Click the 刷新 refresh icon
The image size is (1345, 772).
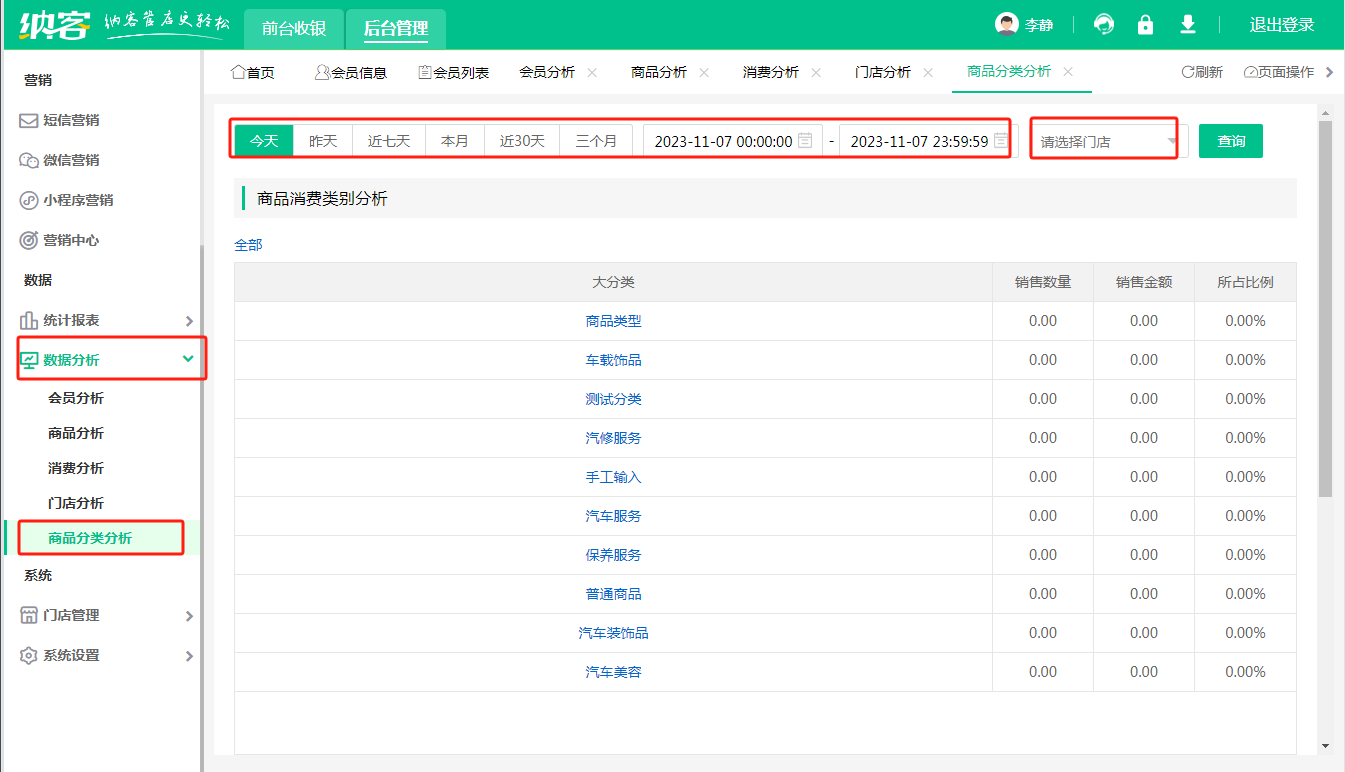coord(1188,72)
